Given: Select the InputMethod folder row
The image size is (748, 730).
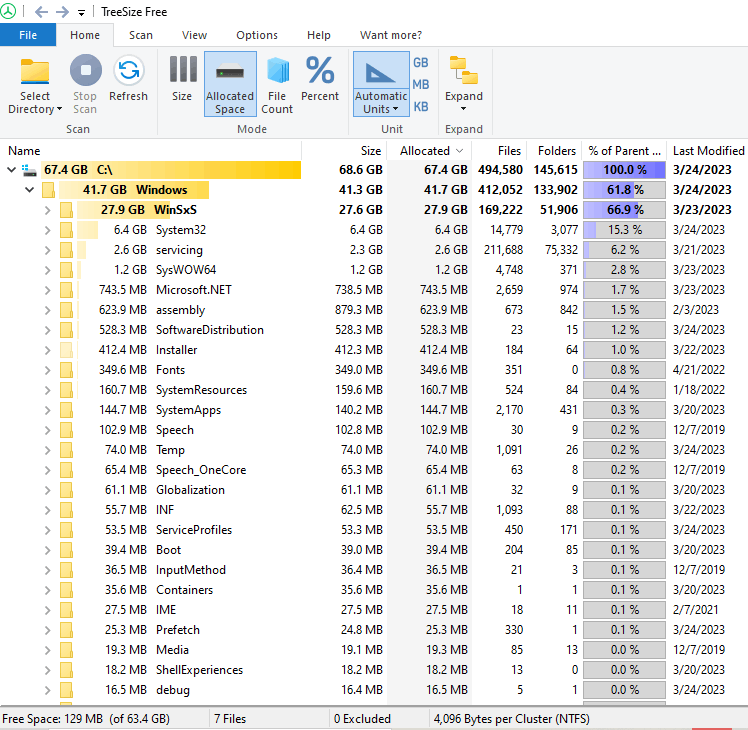Looking at the screenshot, I should tap(374, 570).
